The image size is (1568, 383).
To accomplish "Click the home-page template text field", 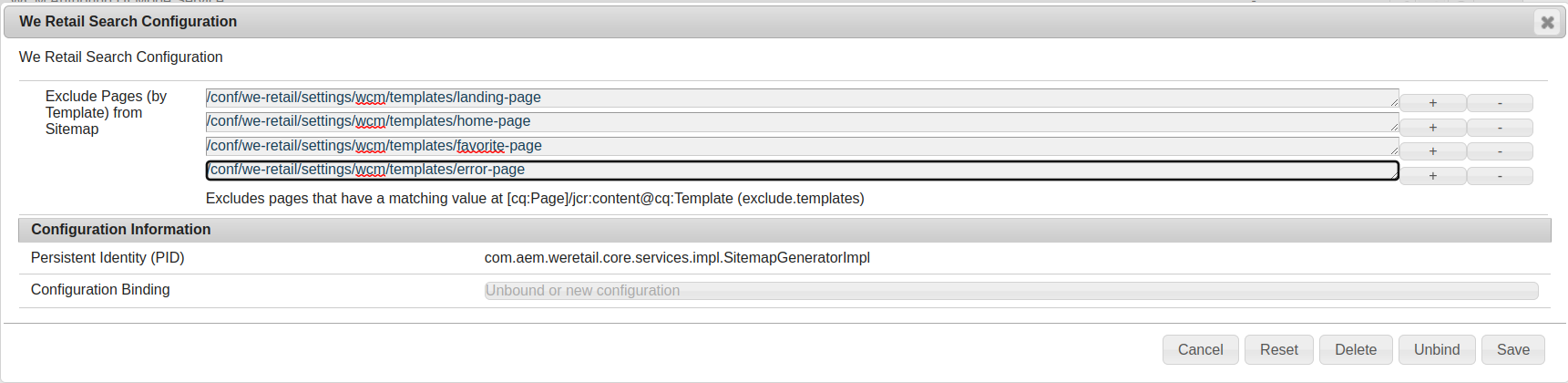I will [x=802, y=122].
